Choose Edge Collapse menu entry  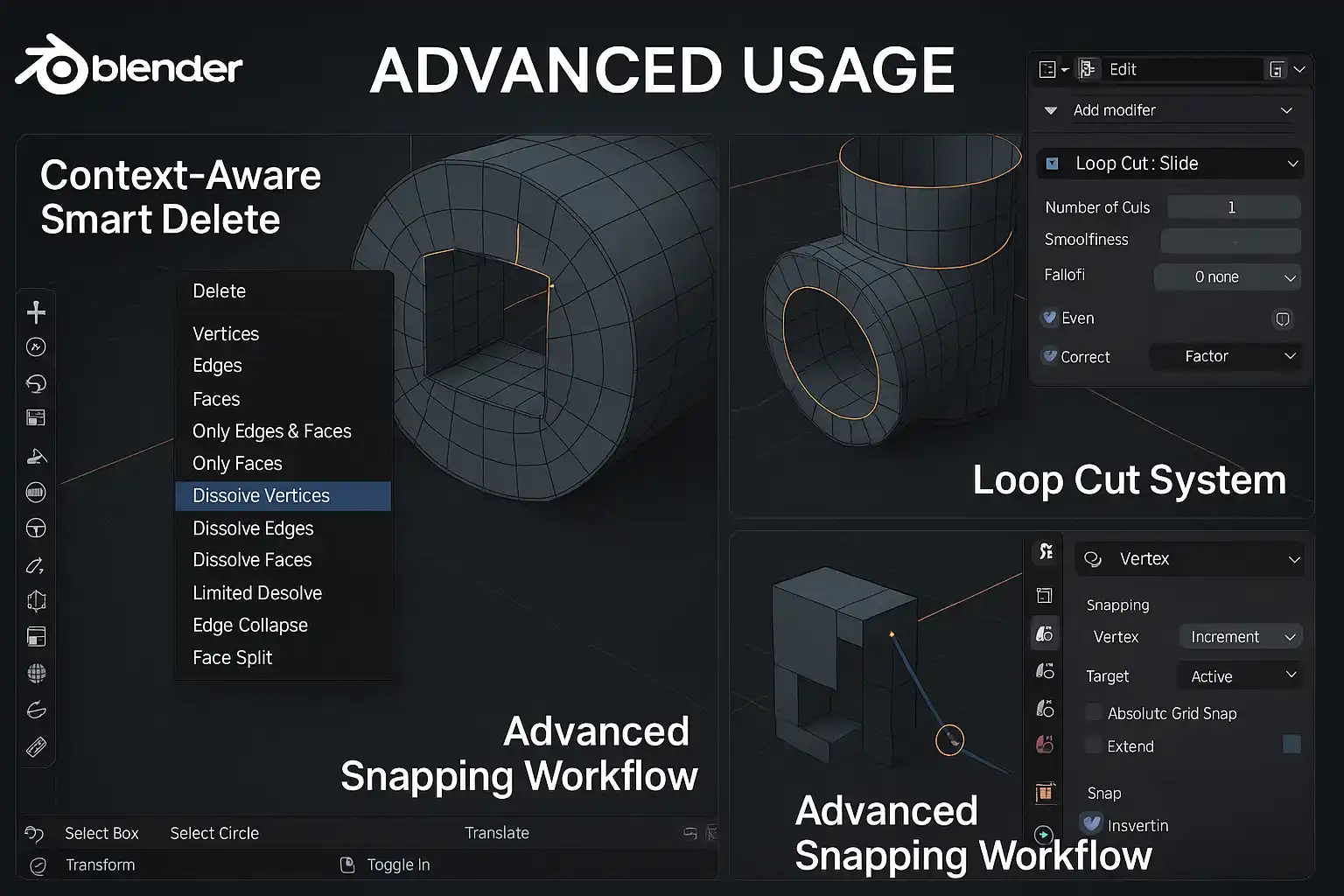[283, 626]
